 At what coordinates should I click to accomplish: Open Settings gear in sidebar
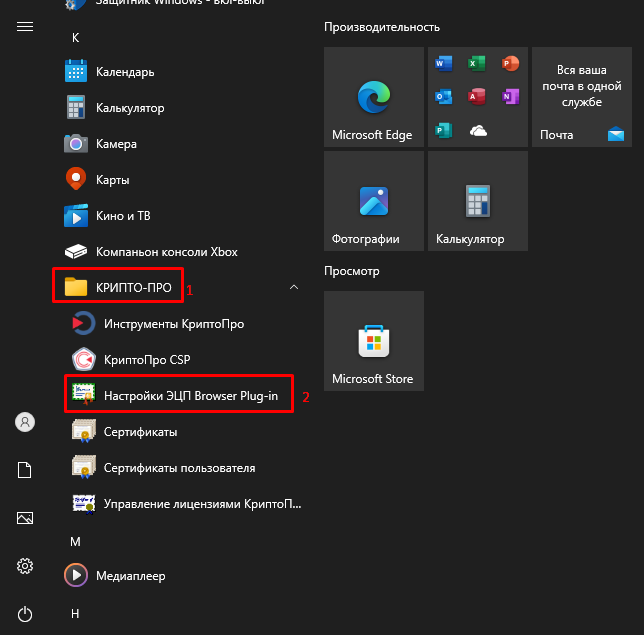click(x=25, y=566)
